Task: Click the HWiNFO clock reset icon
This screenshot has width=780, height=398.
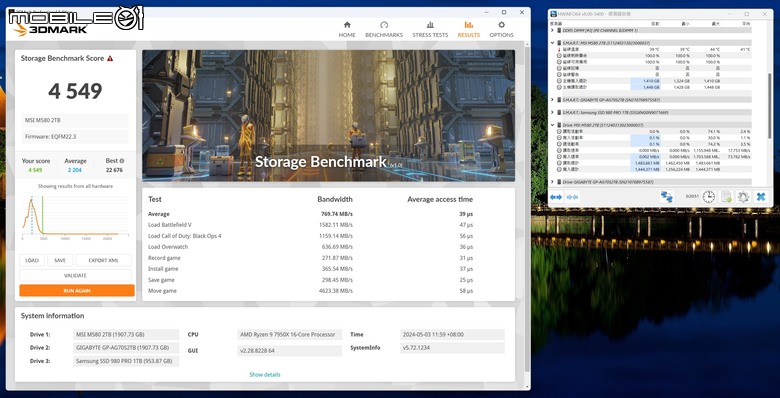Action: click(x=709, y=197)
